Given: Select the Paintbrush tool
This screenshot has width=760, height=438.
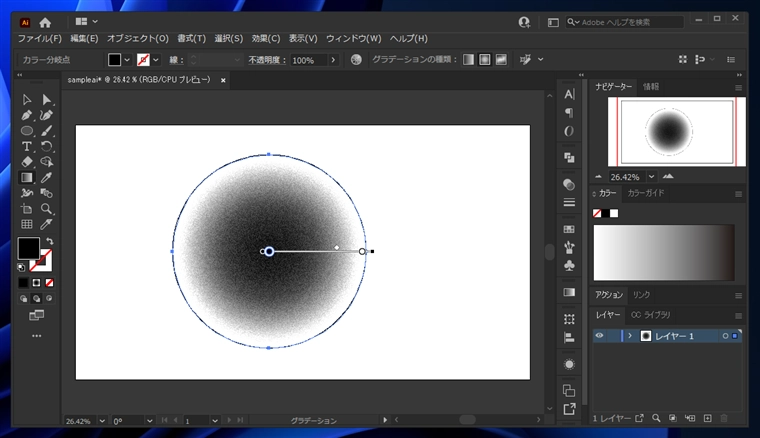Looking at the screenshot, I should pos(47,131).
